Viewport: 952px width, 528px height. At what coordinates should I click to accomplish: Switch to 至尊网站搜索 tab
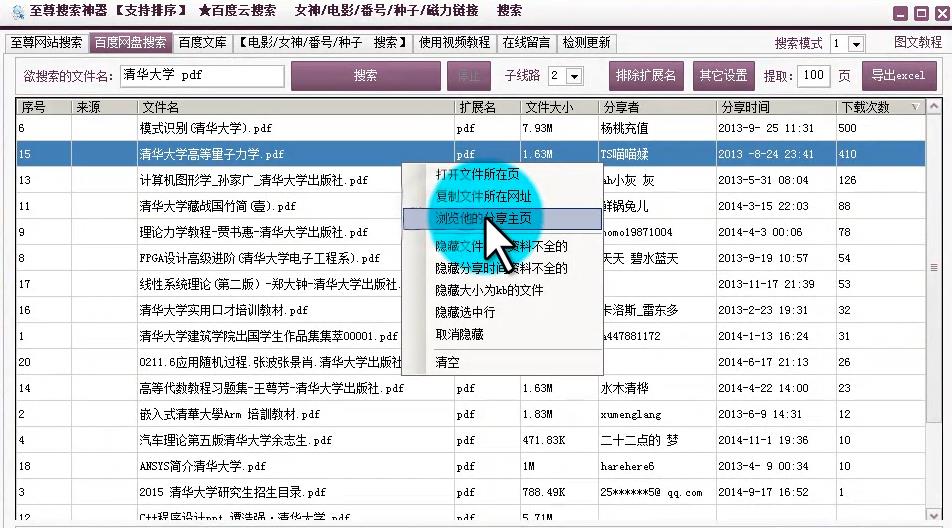(46, 42)
